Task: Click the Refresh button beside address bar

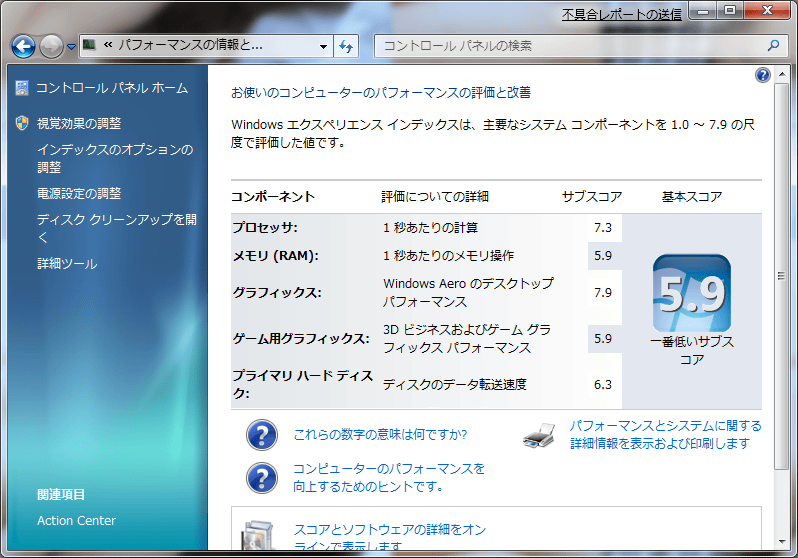Action: pos(347,46)
